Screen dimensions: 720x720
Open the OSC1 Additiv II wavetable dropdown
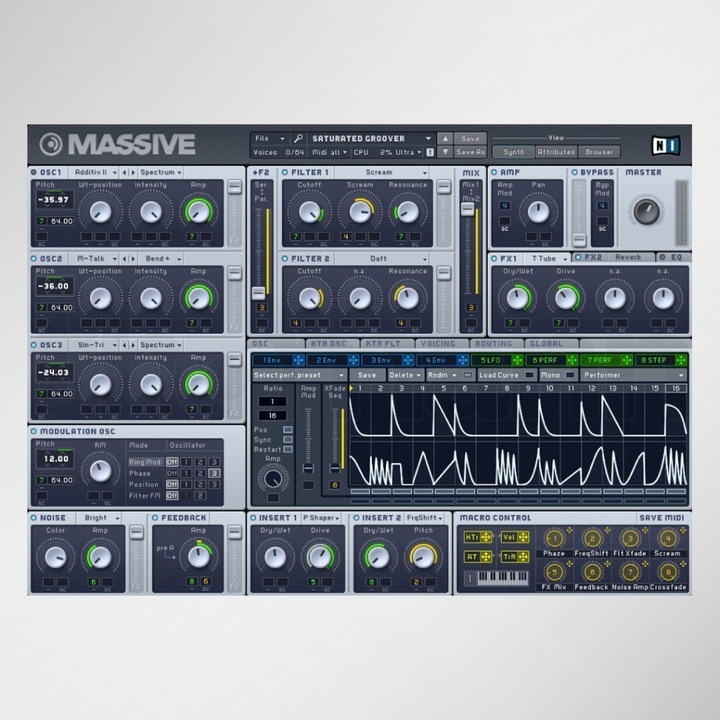click(x=94, y=173)
